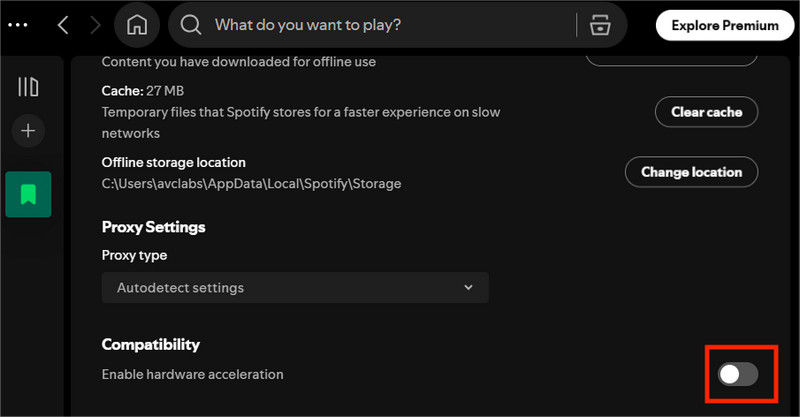Click the Proxy Settings heading
The image size is (800, 417).
[x=153, y=227]
